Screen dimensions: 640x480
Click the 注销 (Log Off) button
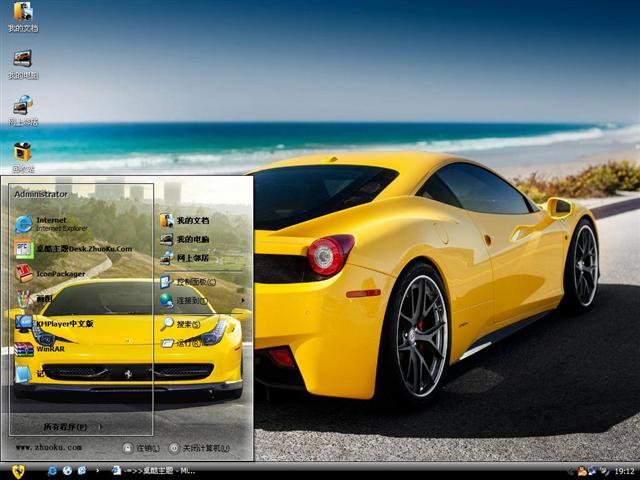(141, 448)
